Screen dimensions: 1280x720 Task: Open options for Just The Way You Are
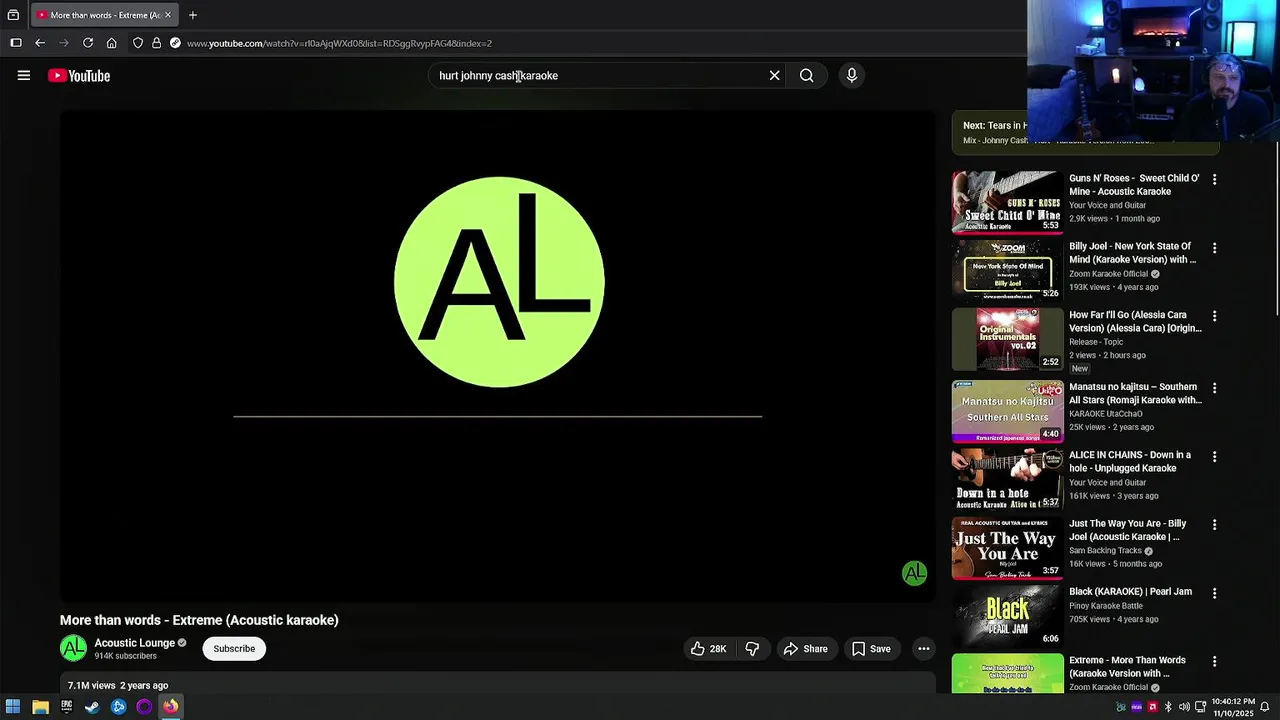1214,525
